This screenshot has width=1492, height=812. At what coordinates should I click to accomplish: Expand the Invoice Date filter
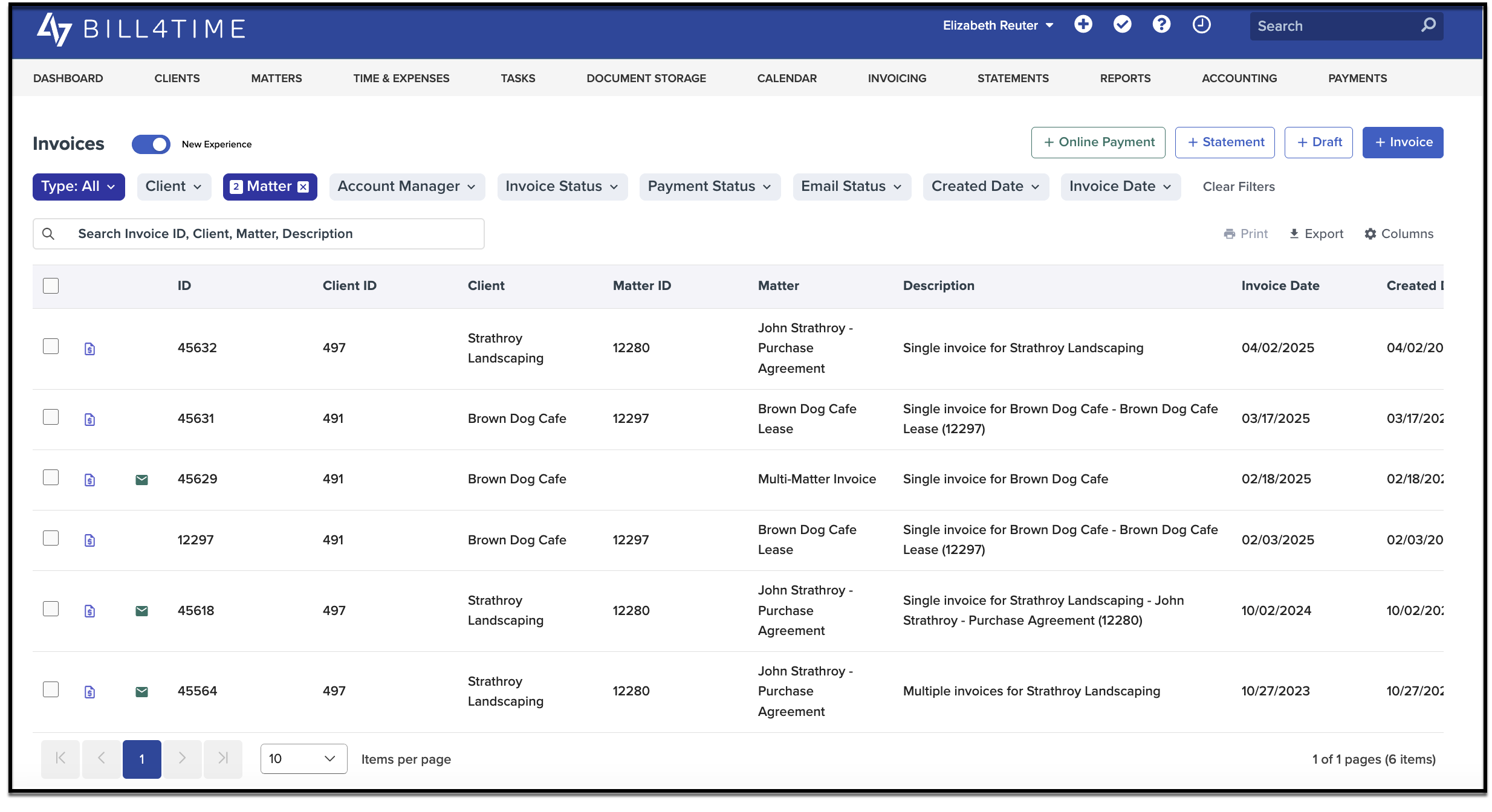coord(1121,187)
